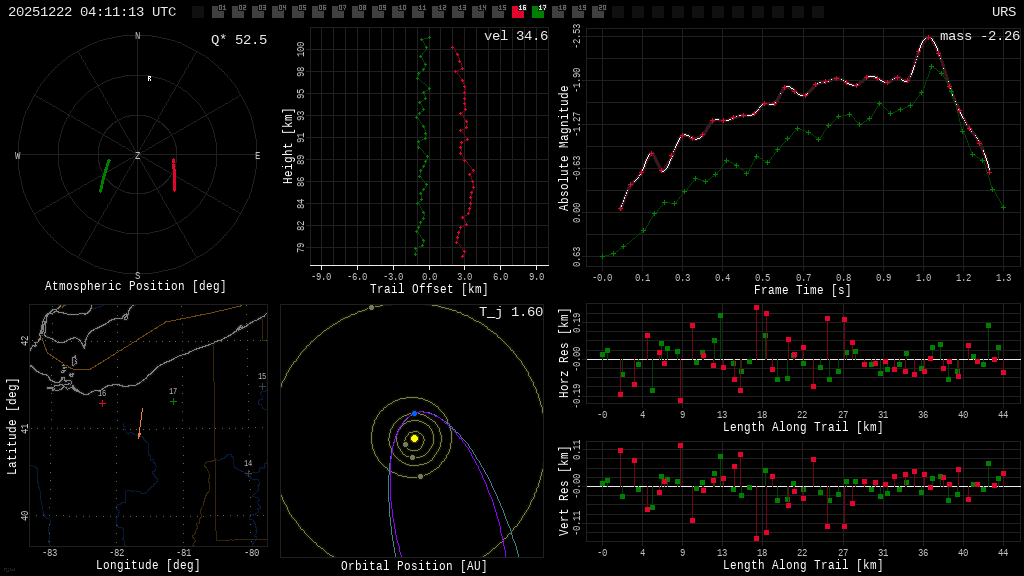Click station indicator box 18

point(558,12)
